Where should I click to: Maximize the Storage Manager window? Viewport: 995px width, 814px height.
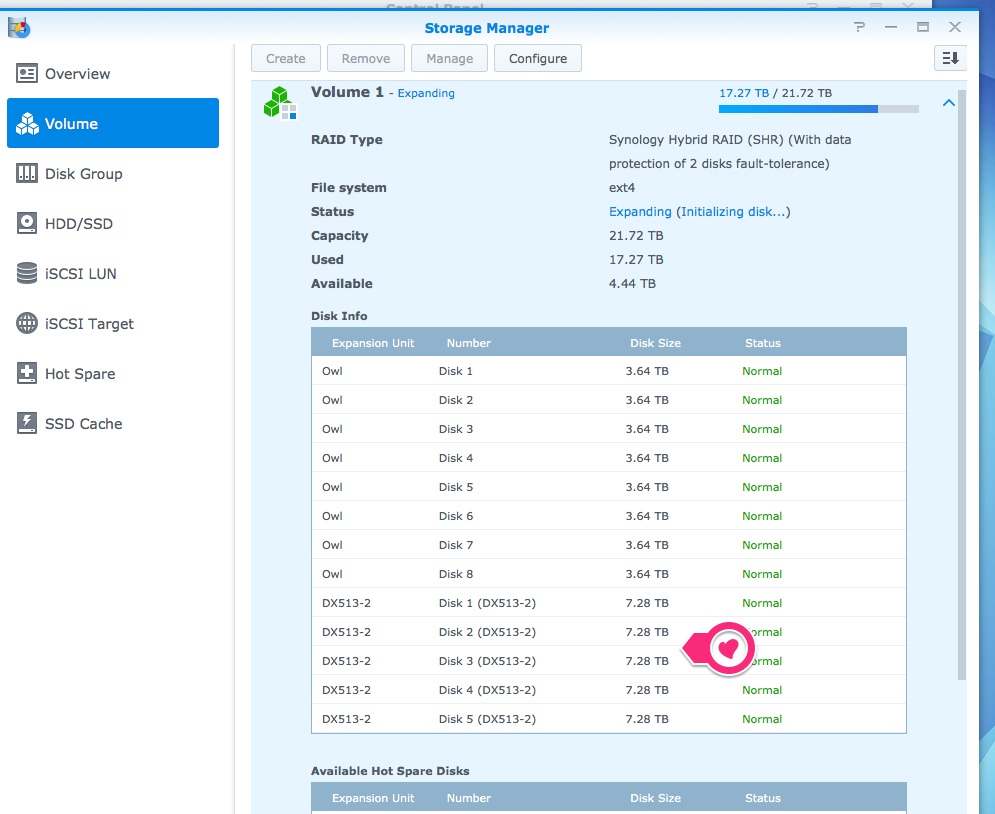(923, 27)
